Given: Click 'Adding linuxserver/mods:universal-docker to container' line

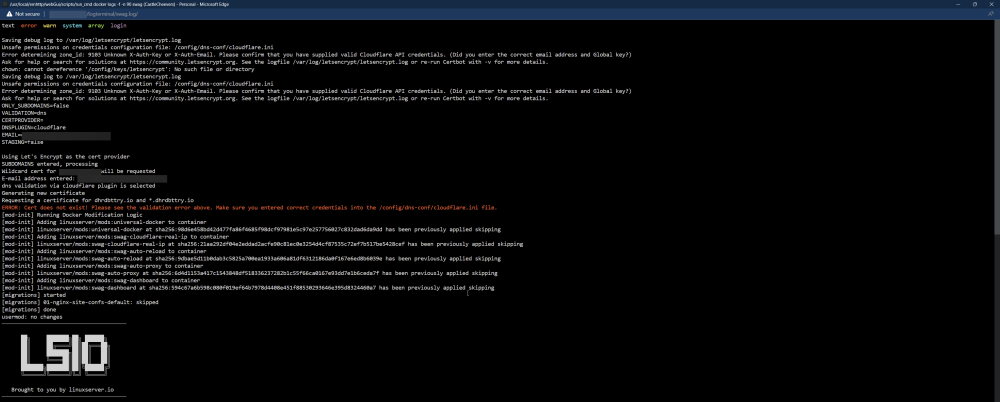Looking at the screenshot, I should pyautogui.click(x=104, y=222).
